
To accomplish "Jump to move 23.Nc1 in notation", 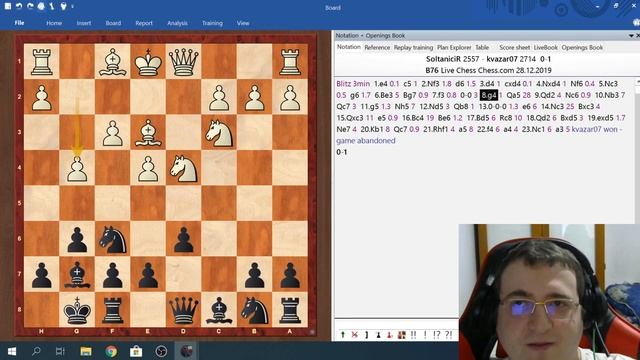I will click(x=534, y=129).
